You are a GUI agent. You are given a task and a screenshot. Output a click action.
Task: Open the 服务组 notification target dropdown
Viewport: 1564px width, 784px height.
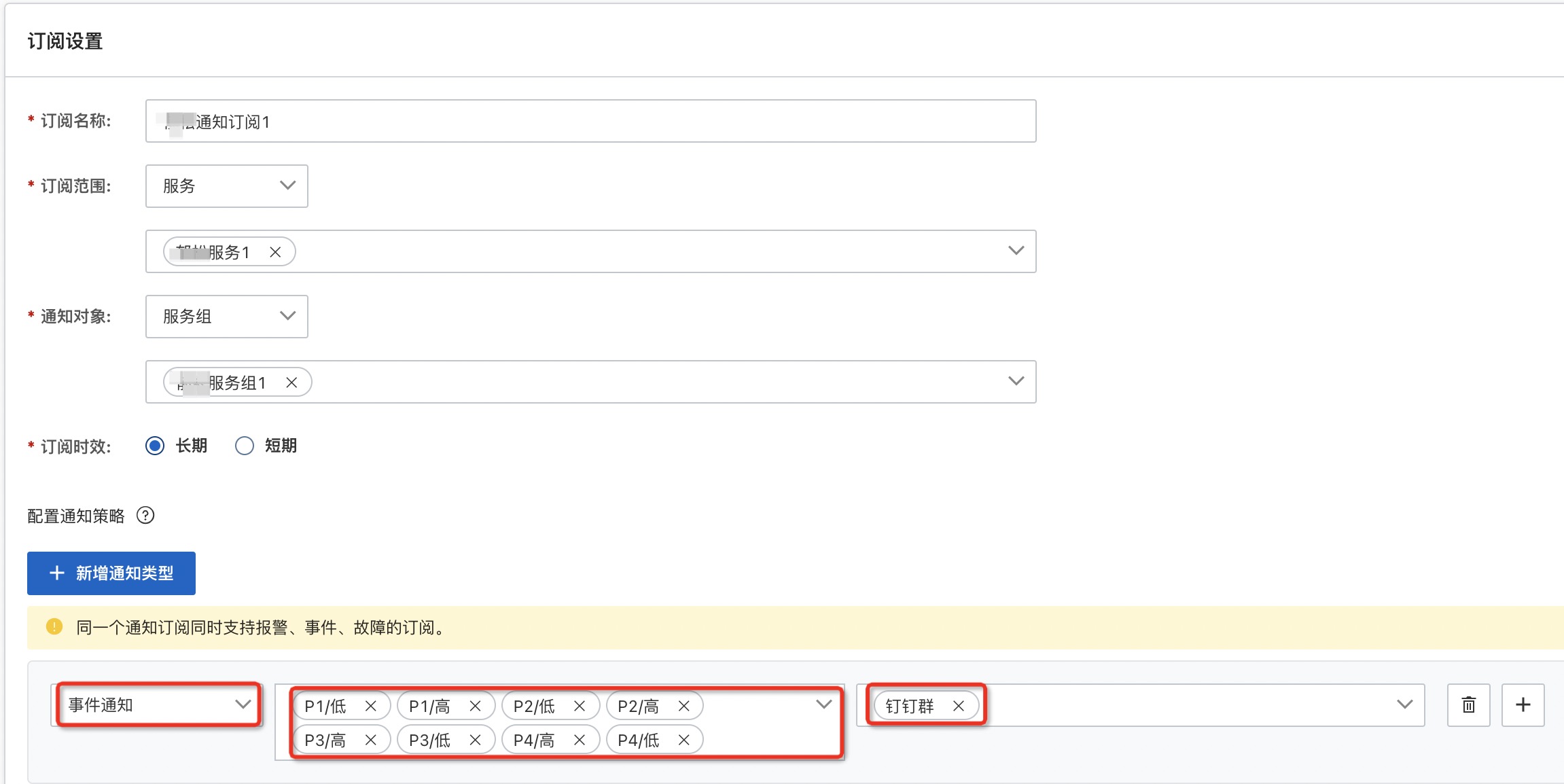click(227, 317)
